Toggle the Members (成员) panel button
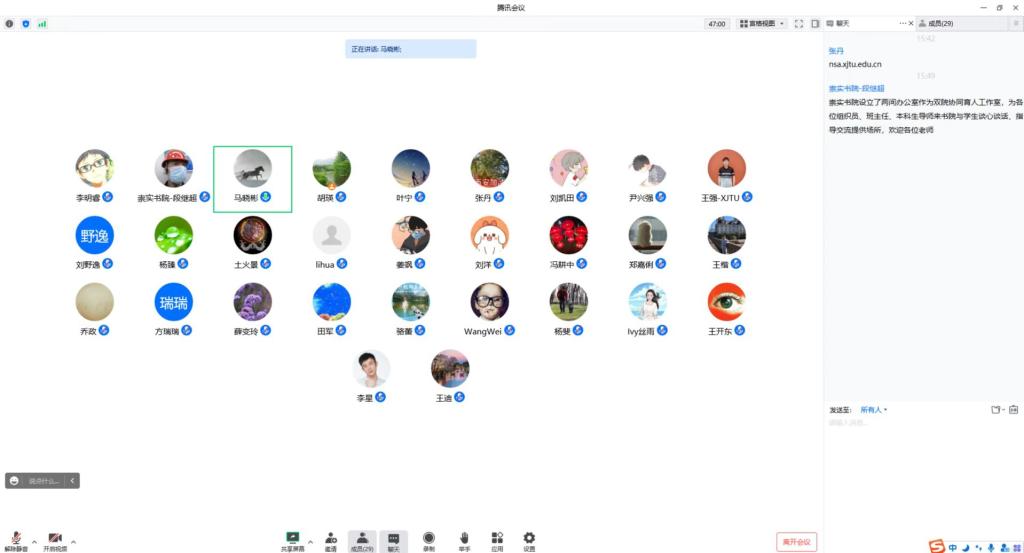Viewport: 1024px width, 553px height. [362, 540]
